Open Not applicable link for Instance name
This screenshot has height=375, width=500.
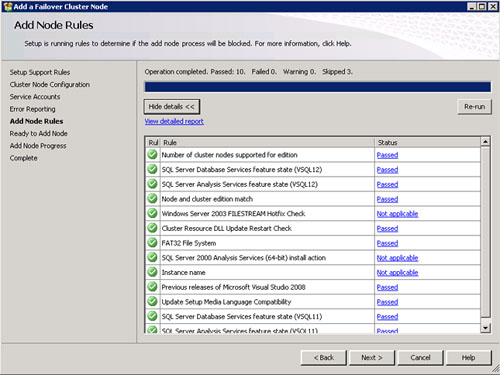(397, 272)
